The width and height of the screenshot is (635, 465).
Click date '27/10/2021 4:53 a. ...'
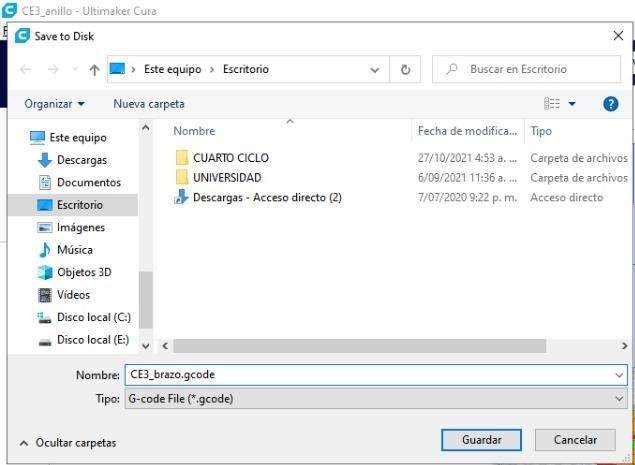[468, 158]
